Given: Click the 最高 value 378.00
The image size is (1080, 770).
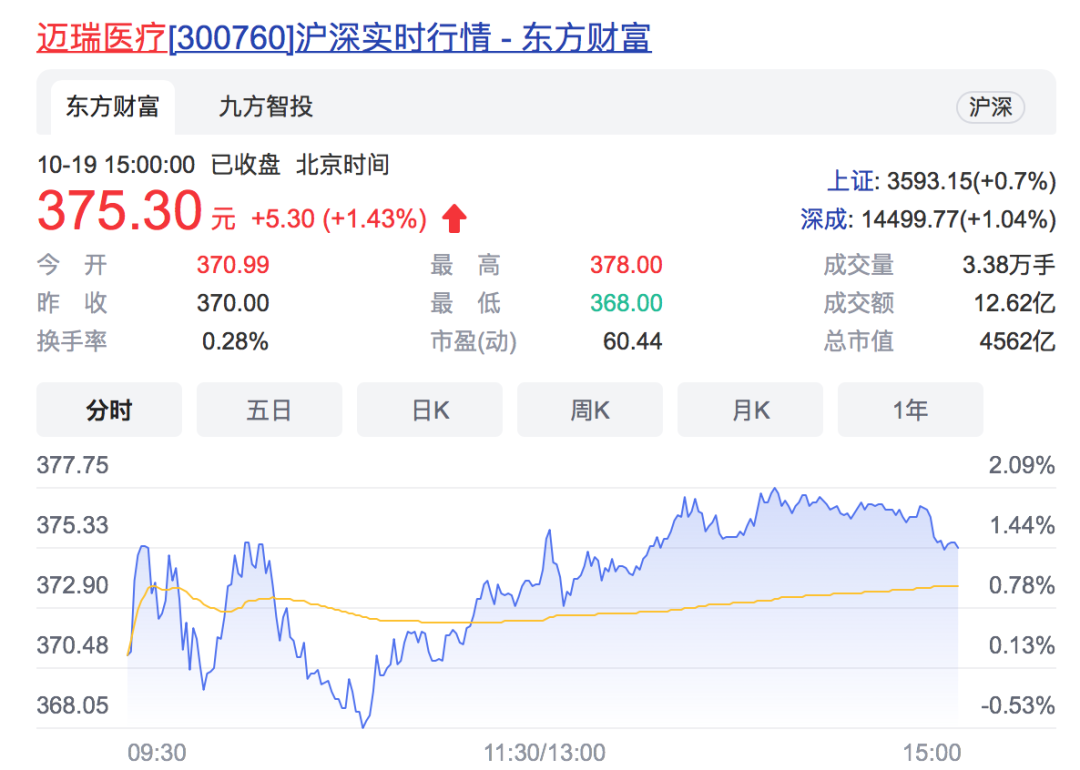Looking at the screenshot, I should (x=625, y=265).
